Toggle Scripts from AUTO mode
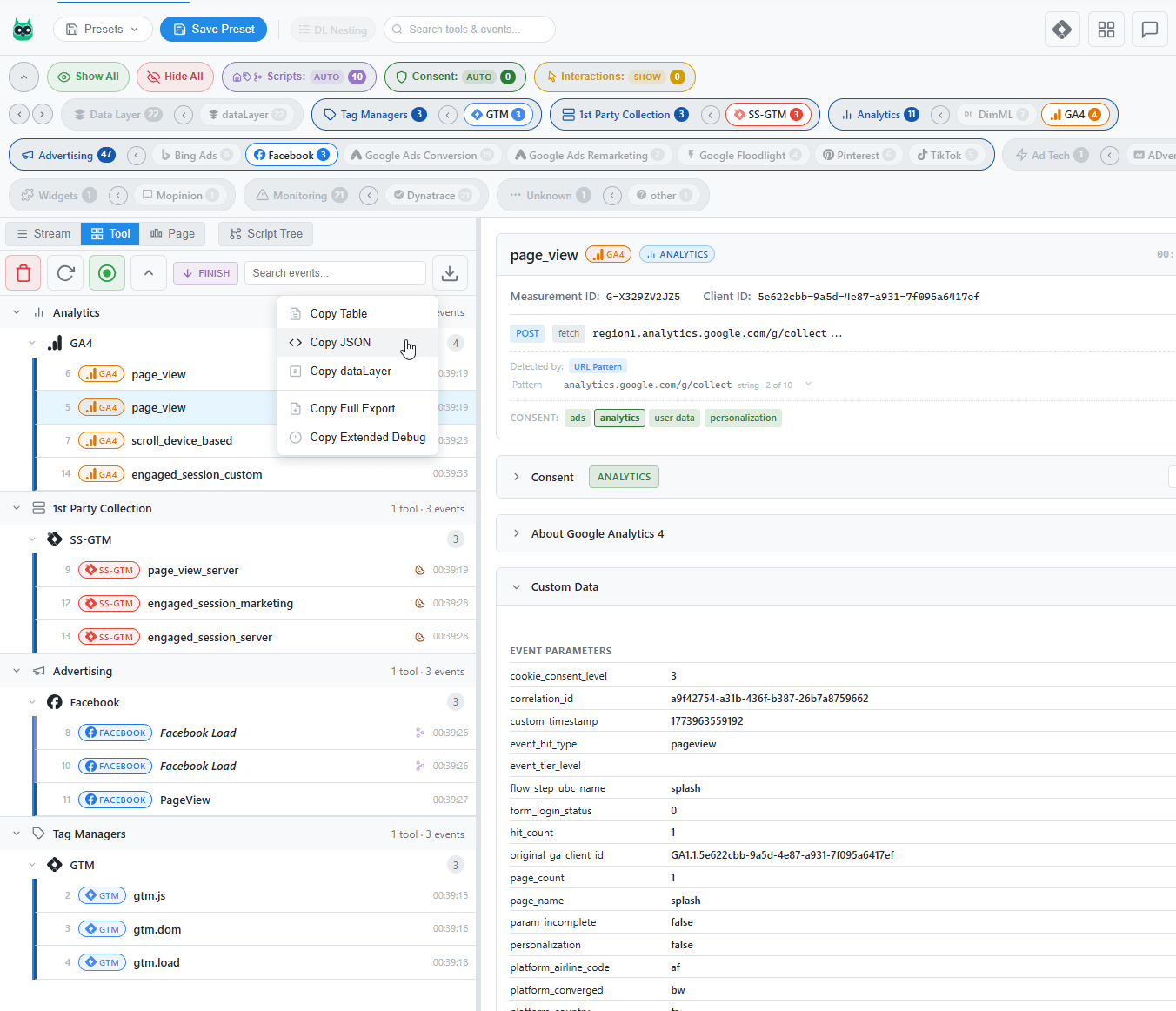Viewport: 1176px width, 1011px height. (x=298, y=77)
